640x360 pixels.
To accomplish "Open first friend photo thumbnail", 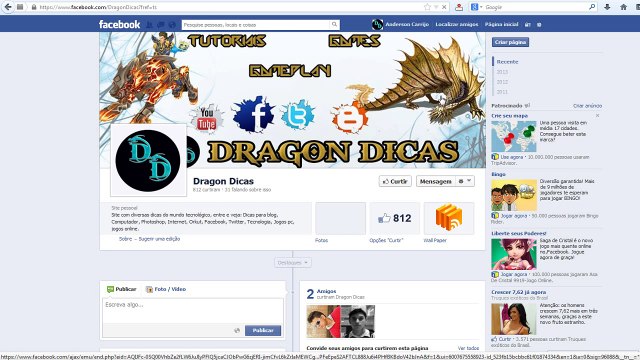I will (323, 321).
